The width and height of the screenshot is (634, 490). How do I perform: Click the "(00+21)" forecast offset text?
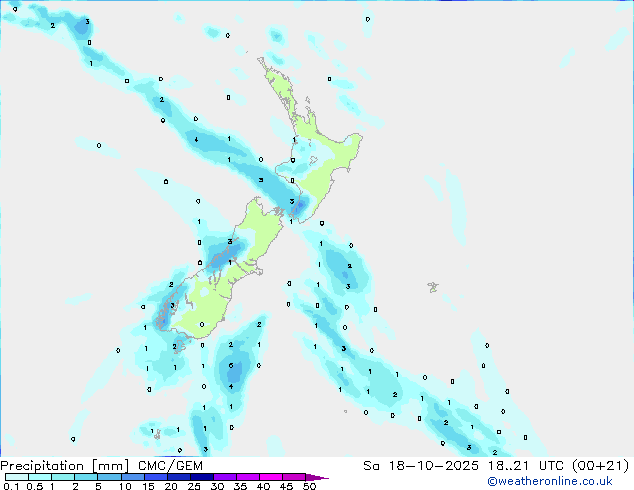point(600,466)
